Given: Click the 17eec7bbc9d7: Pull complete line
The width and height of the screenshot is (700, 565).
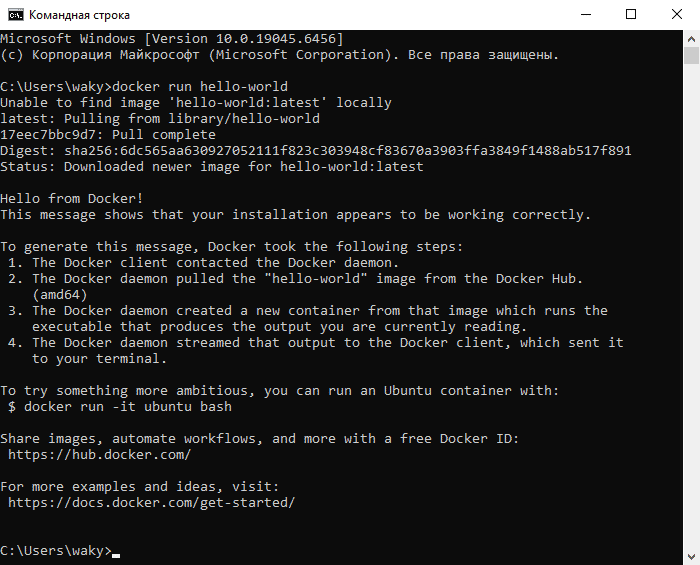Looking at the screenshot, I should tap(108, 135).
